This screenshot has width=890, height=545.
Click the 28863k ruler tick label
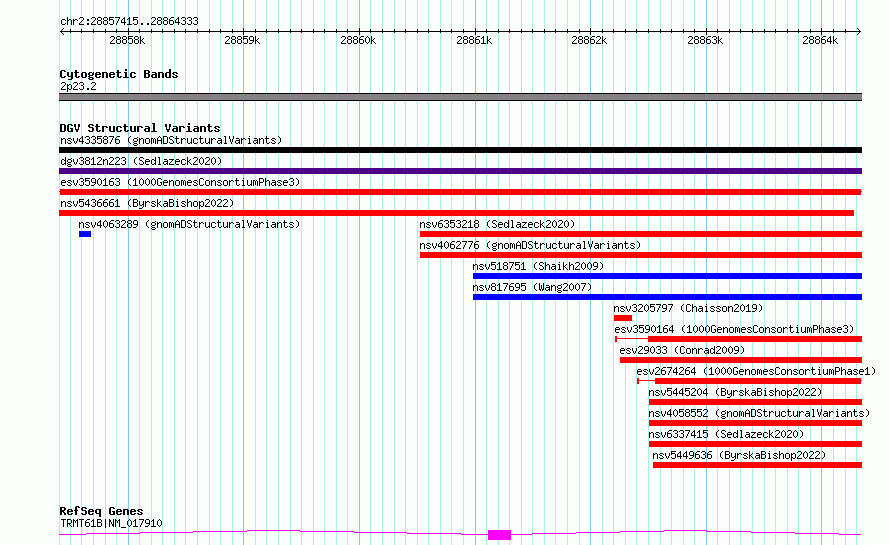(x=705, y=40)
